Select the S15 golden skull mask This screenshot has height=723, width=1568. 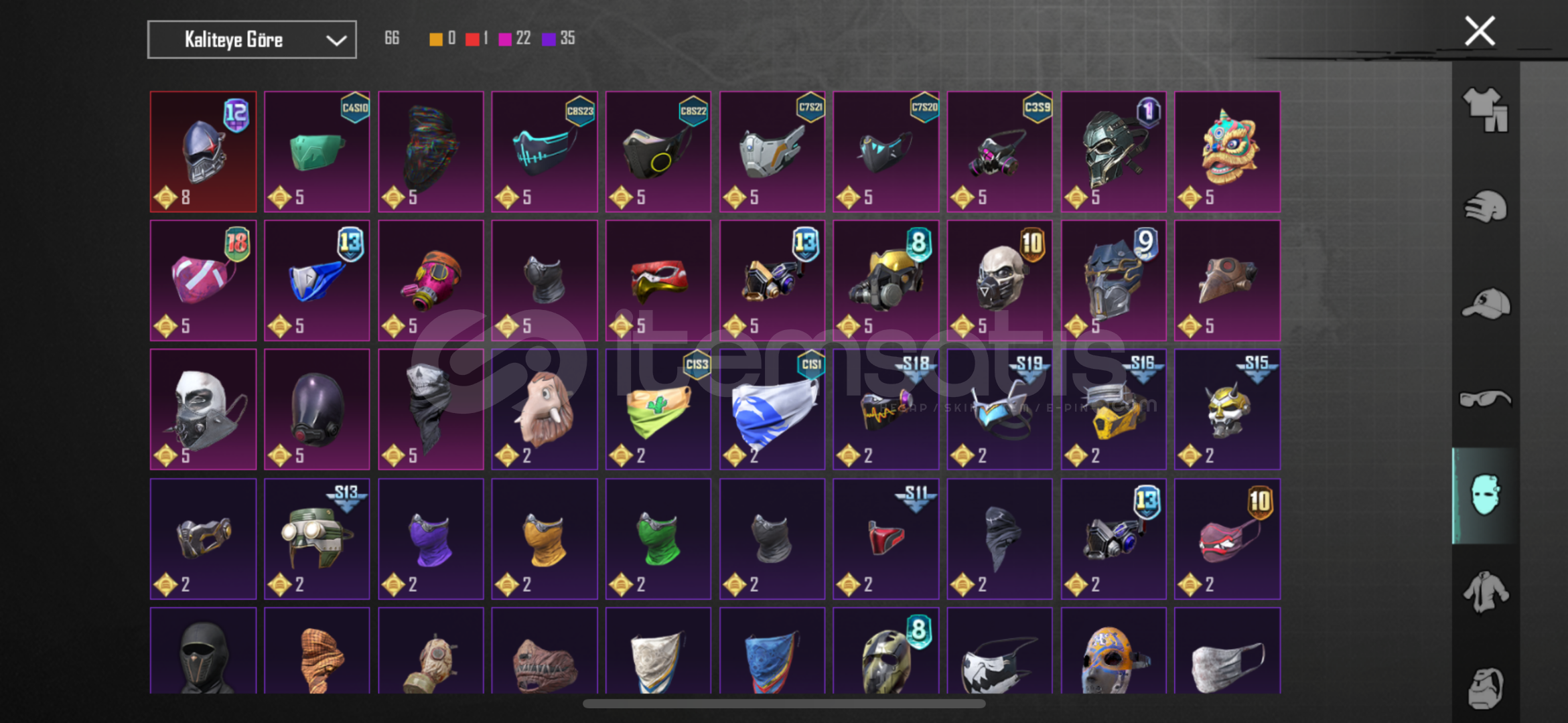[x=1227, y=410]
